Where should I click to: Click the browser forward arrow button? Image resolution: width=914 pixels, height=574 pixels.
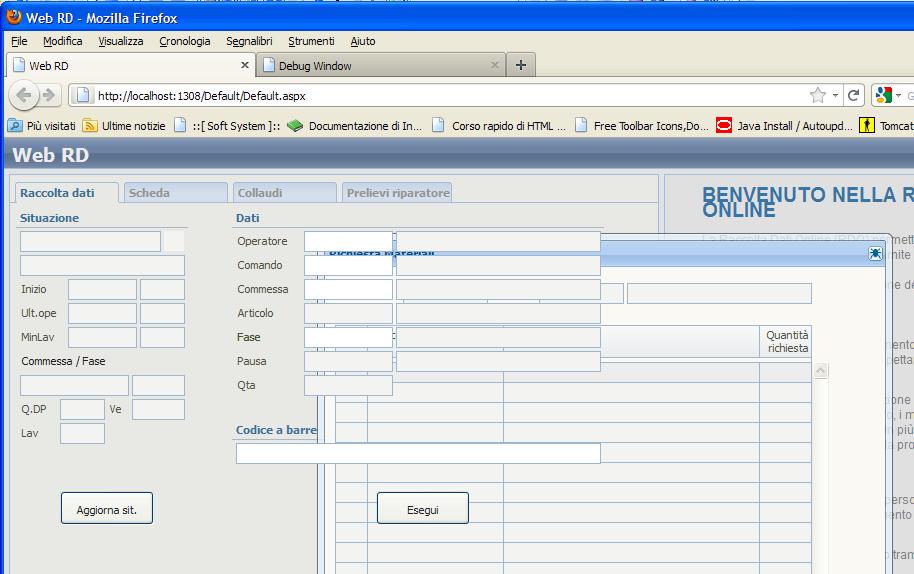(x=49, y=95)
